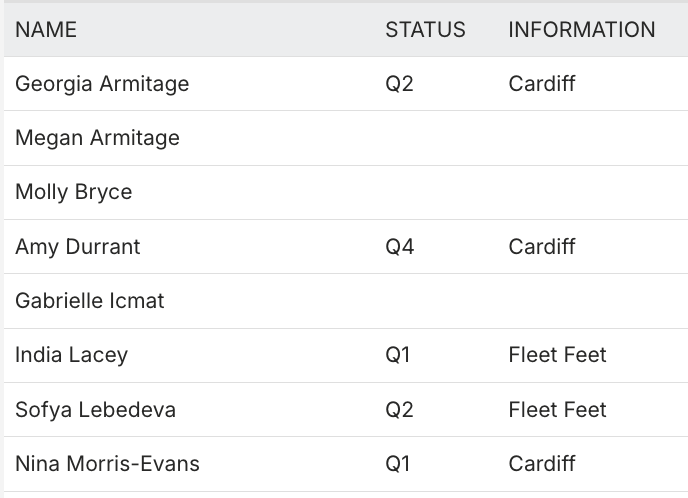Screen dimensions: 688x498
Task: Click India Lacey's name
Action: (x=71, y=355)
